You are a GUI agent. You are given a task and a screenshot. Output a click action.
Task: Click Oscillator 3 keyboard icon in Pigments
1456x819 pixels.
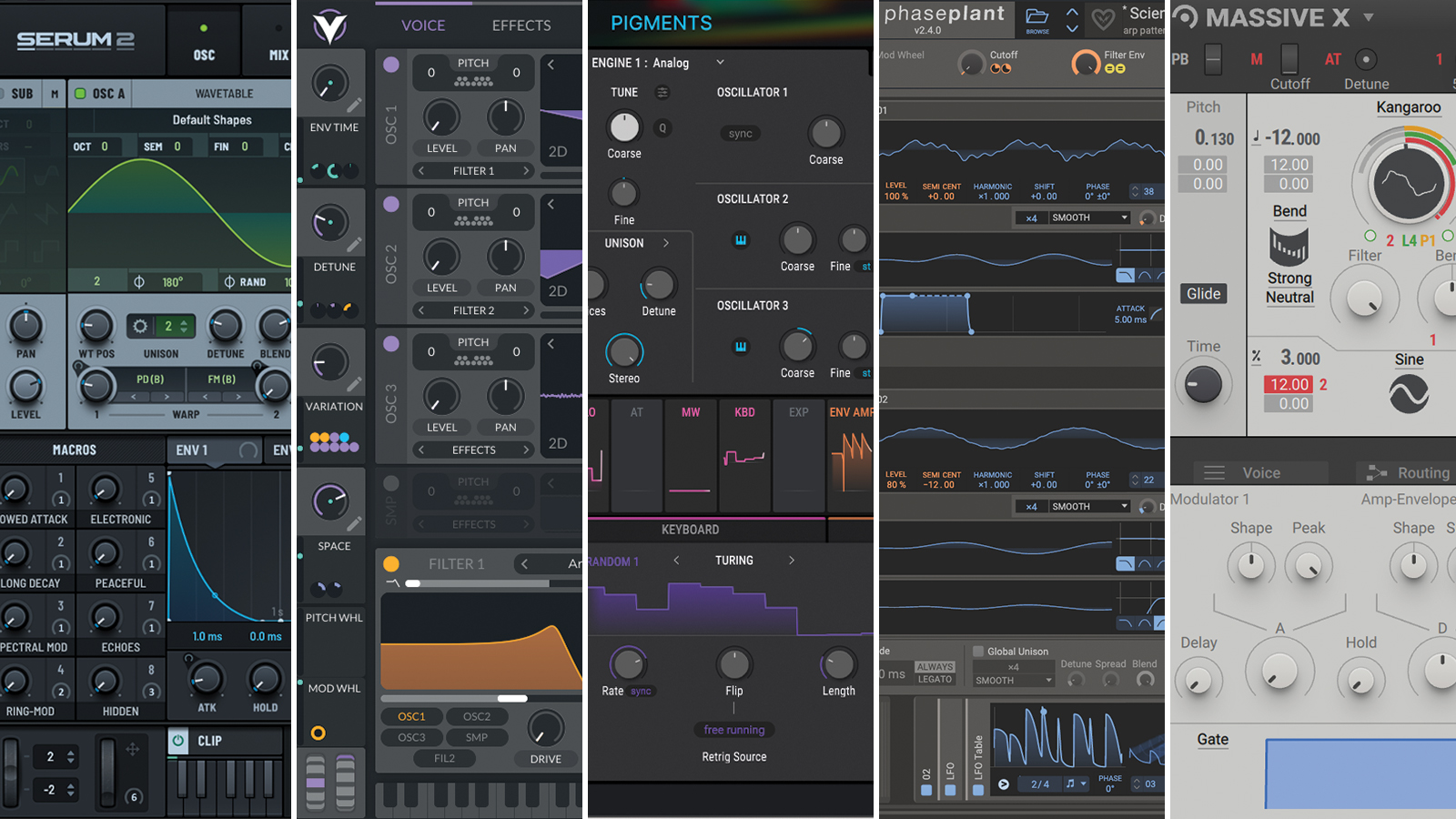pyautogui.click(x=741, y=347)
